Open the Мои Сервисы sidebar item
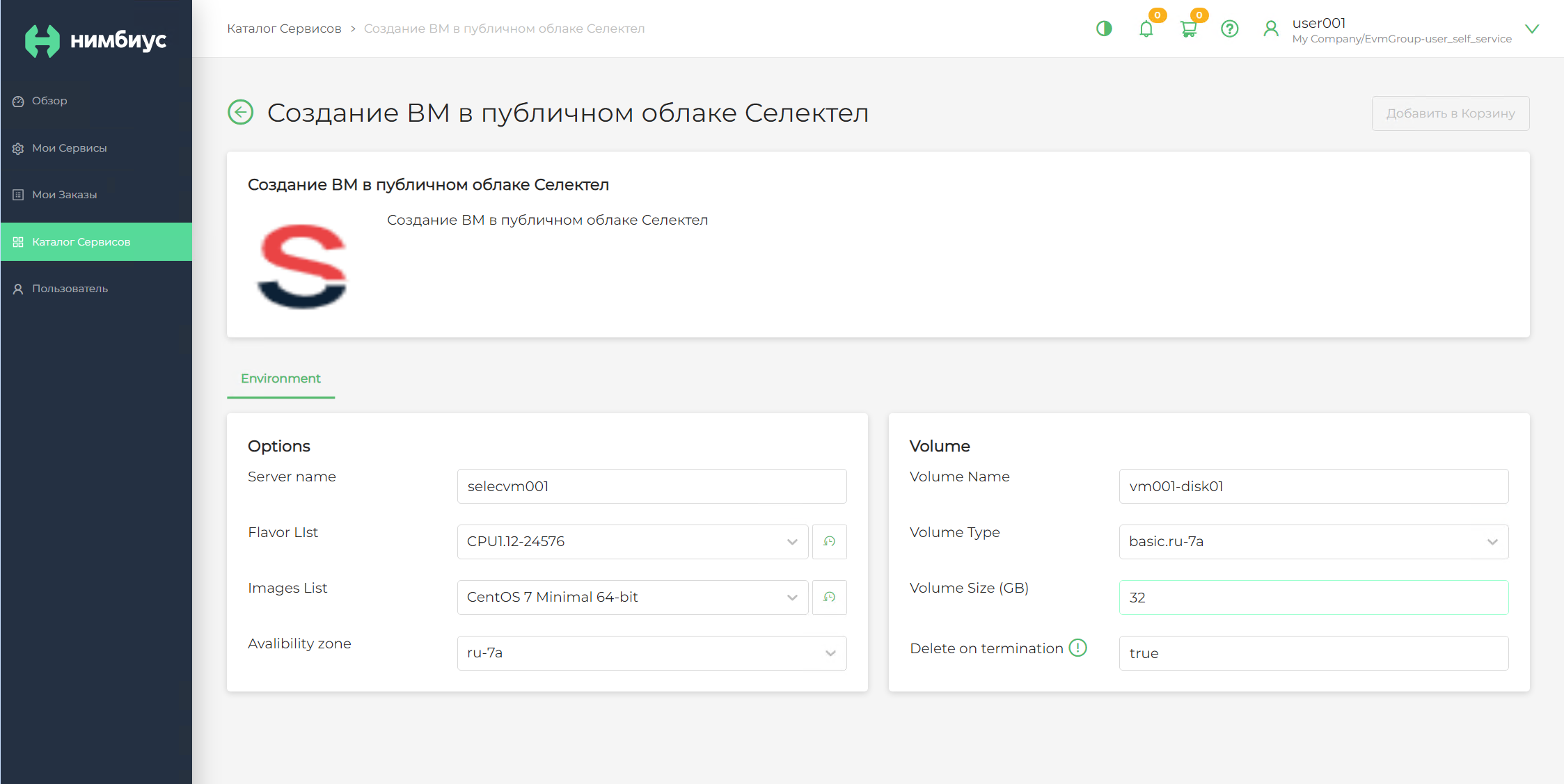 click(96, 148)
